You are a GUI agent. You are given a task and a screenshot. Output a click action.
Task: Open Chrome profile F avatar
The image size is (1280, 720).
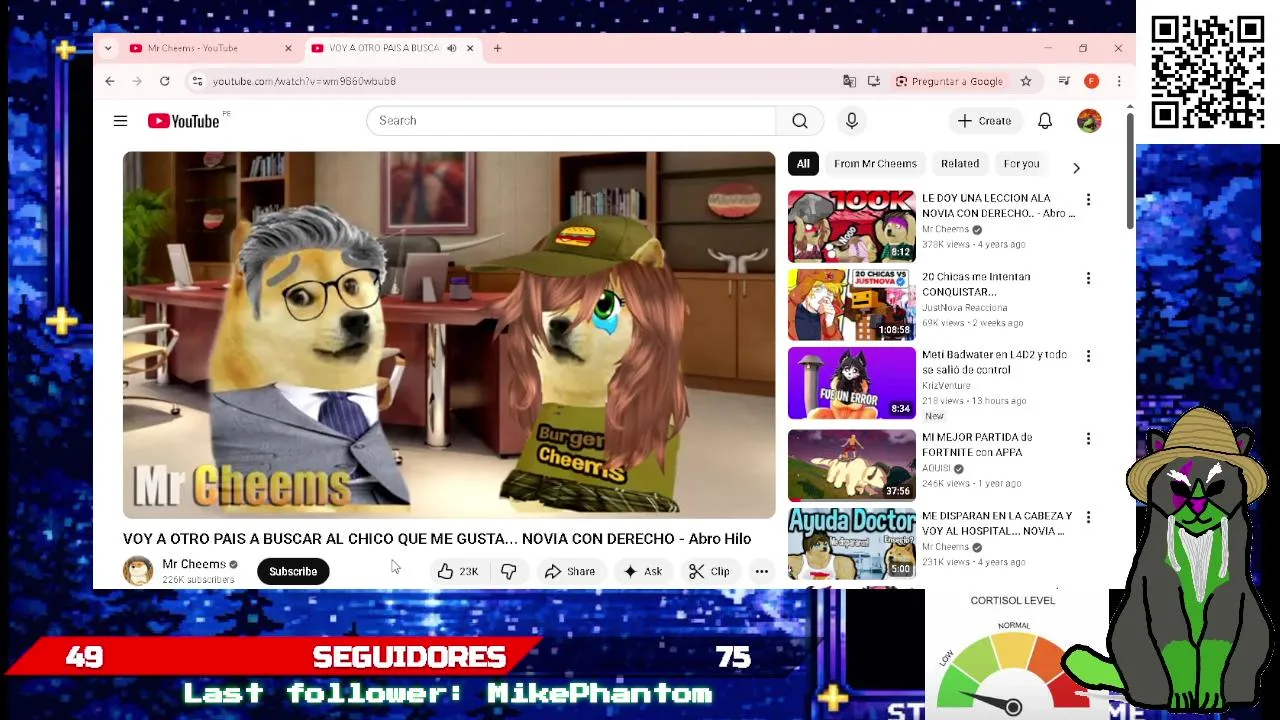coord(1092,81)
